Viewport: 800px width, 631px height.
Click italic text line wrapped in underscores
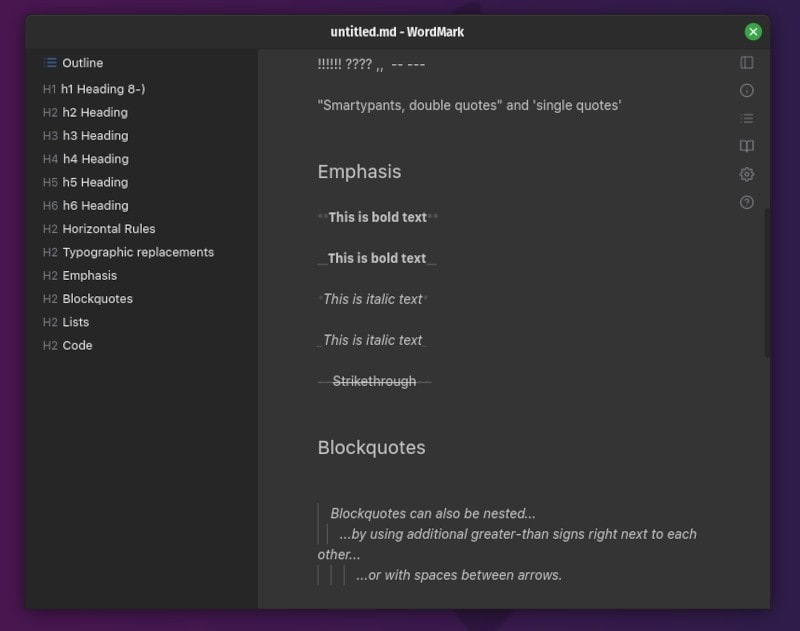372,340
